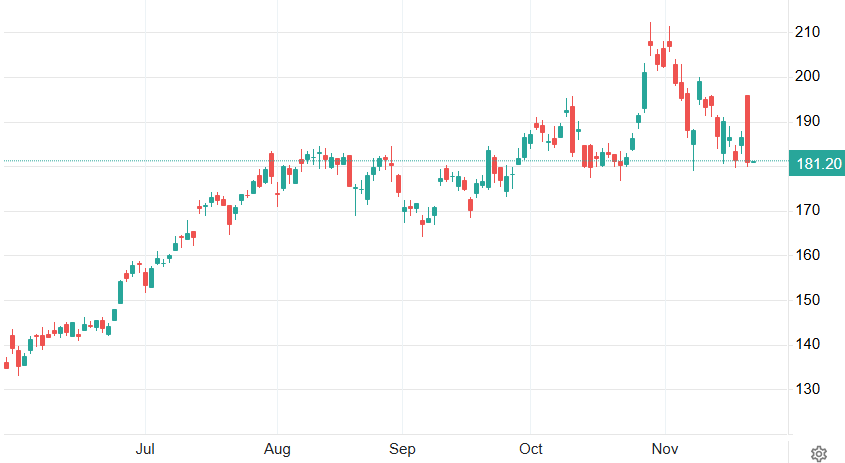Click the 181.20 current price label
This screenshot has height=463, width=845.
(816, 163)
